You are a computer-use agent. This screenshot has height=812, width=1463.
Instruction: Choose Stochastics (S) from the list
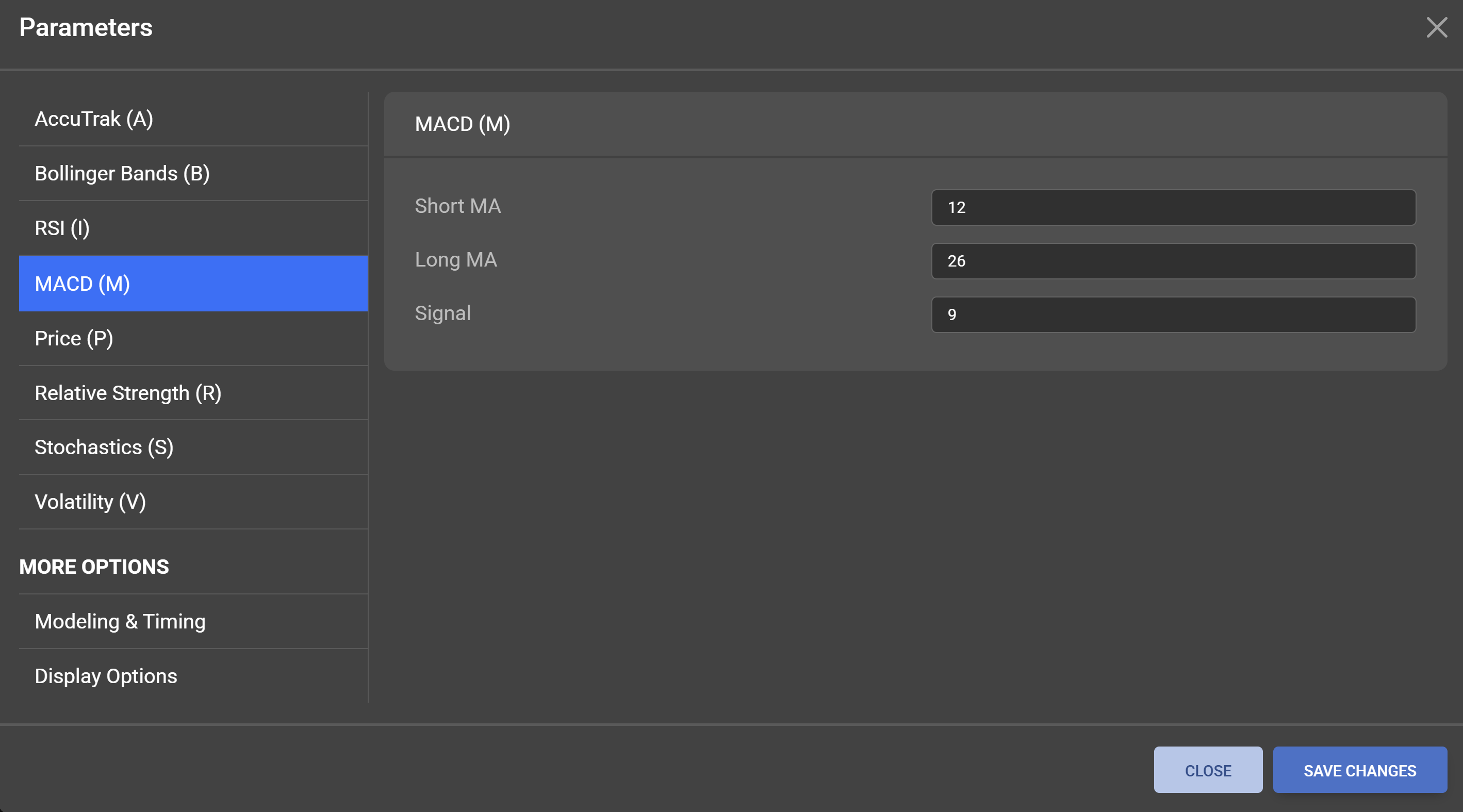(193, 448)
